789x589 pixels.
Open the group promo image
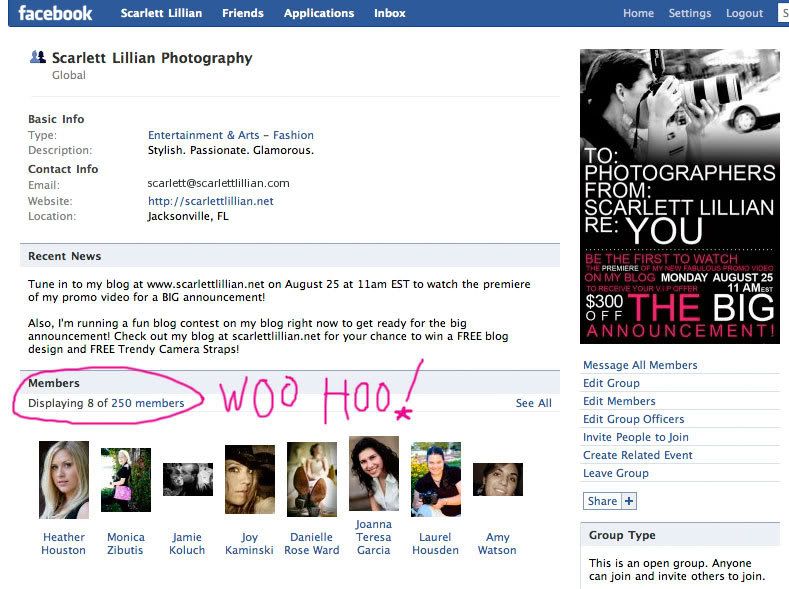pyautogui.click(x=680, y=196)
